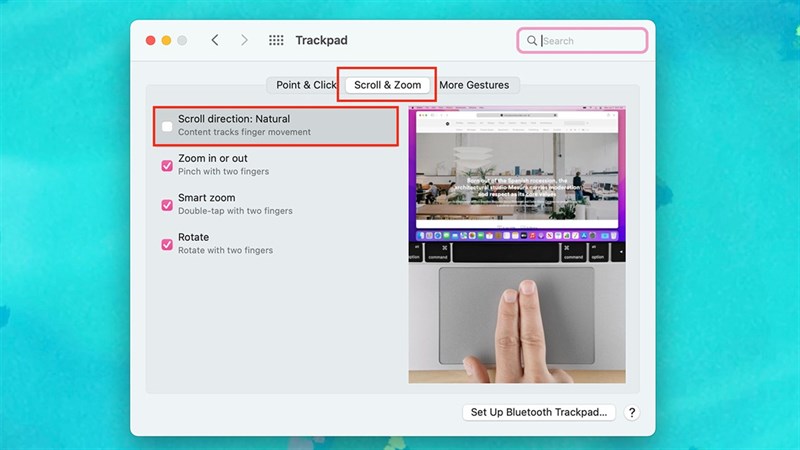Click 'Double-tap with two fingers' description
Viewport: 800px width, 450px height.
[x=235, y=211]
